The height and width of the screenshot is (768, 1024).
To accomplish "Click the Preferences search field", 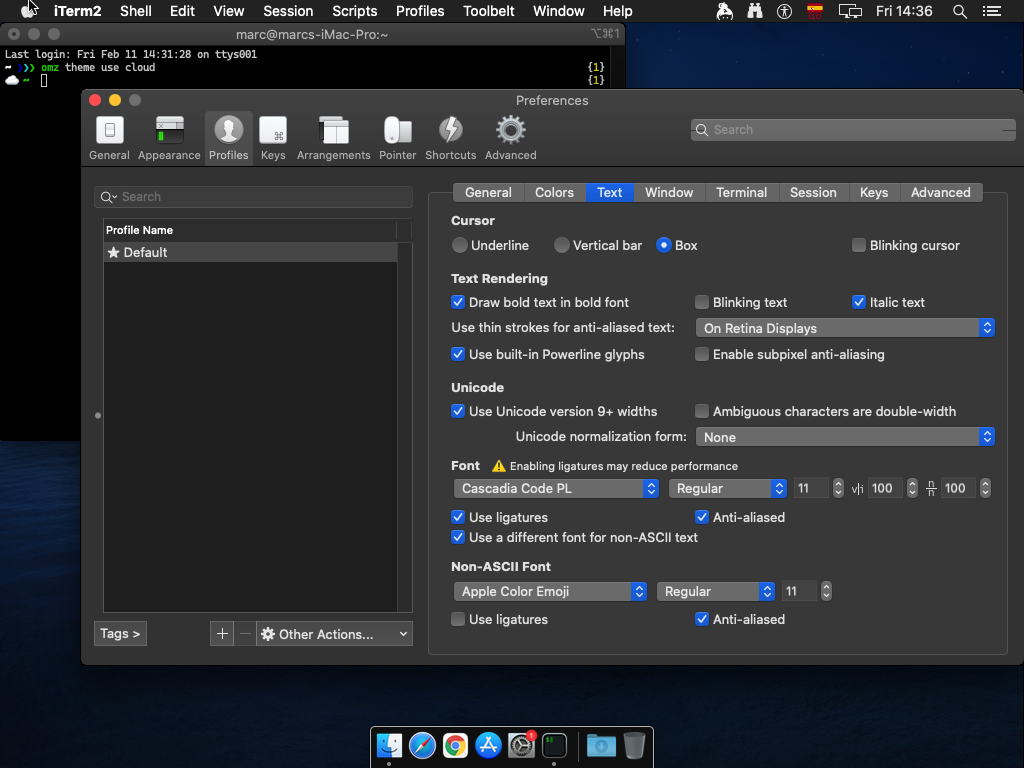I will coord(853,129).
